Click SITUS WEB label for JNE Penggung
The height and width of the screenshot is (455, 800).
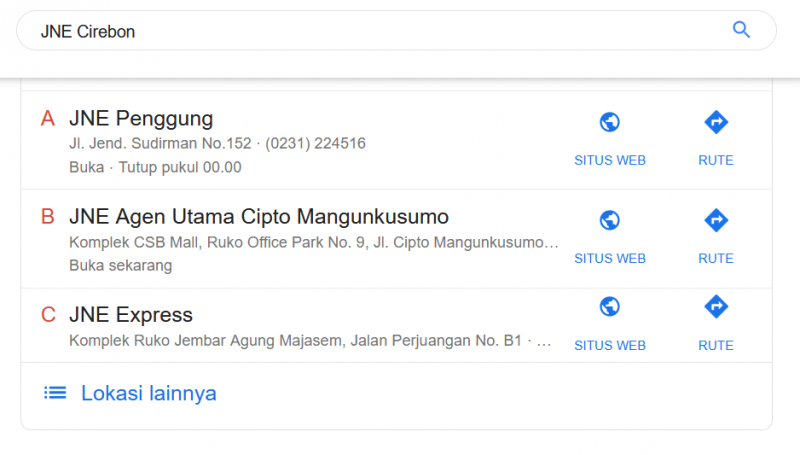coord(610,160)
